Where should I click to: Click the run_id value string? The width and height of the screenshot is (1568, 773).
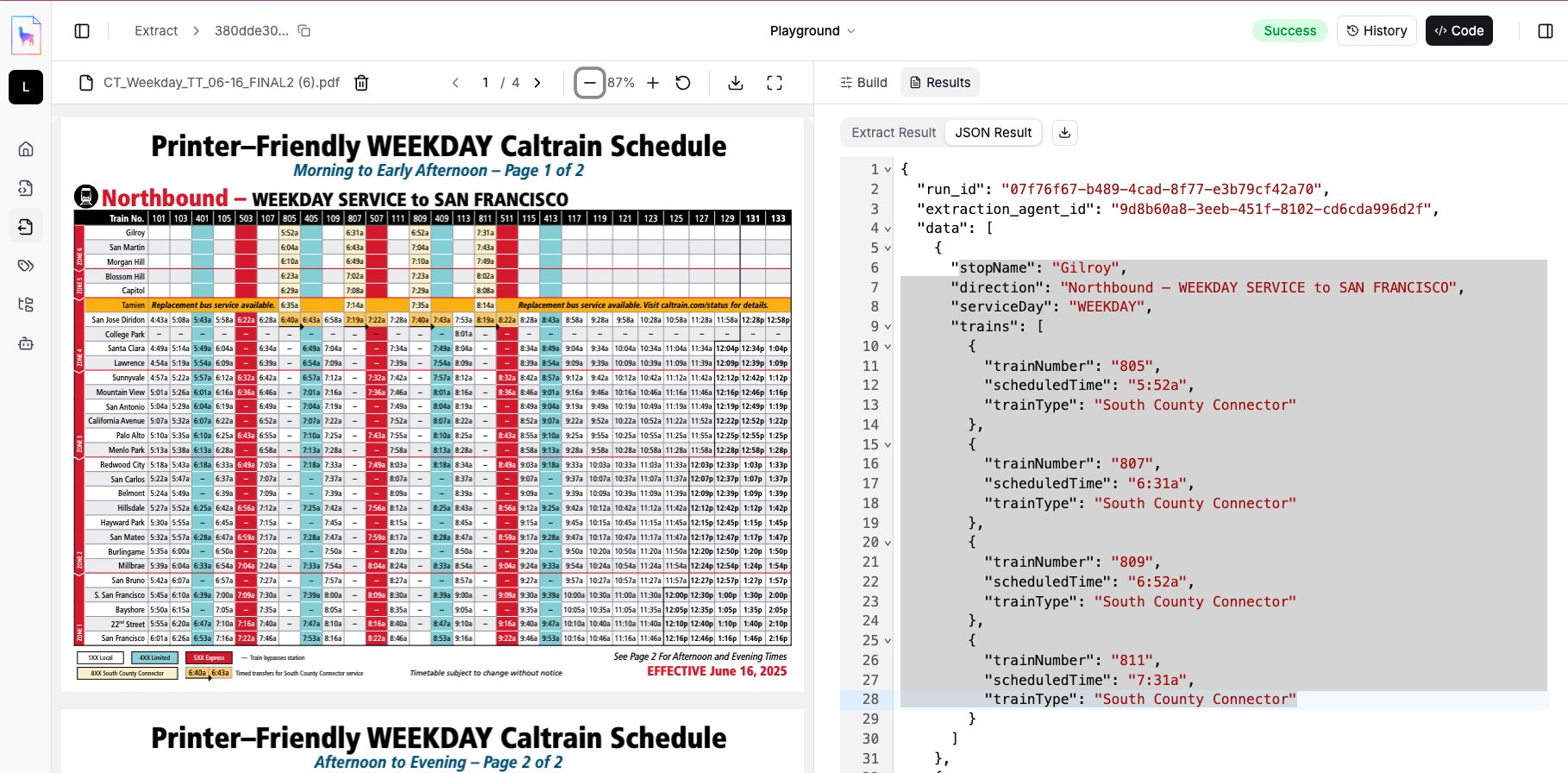coord(1161,190)
